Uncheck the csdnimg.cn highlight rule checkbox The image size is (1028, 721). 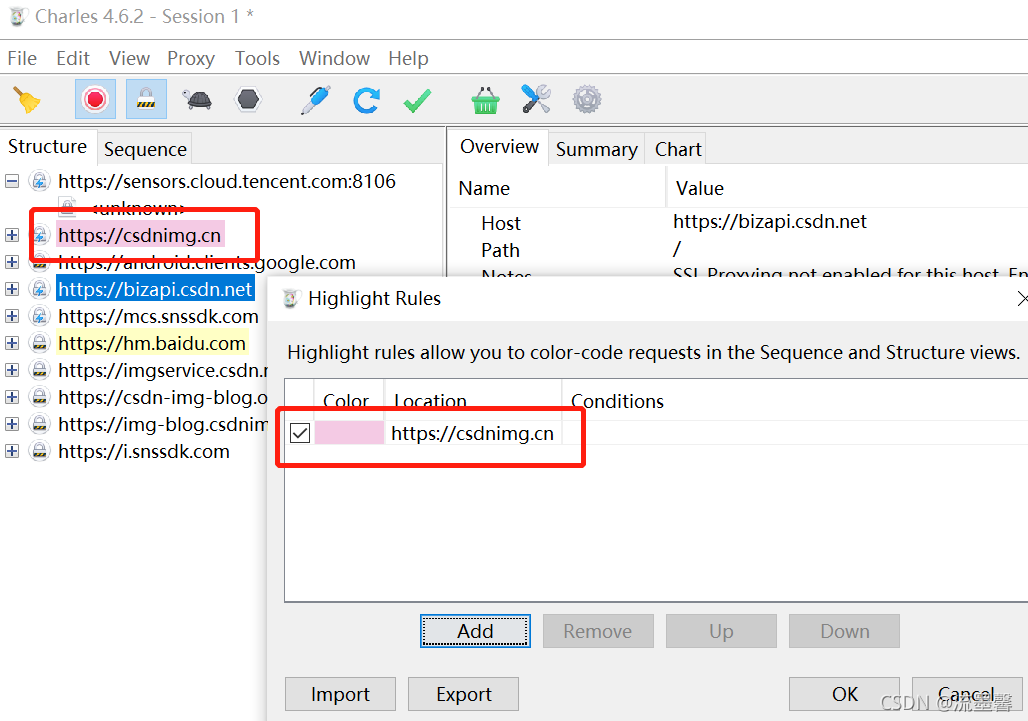[300, 433]
